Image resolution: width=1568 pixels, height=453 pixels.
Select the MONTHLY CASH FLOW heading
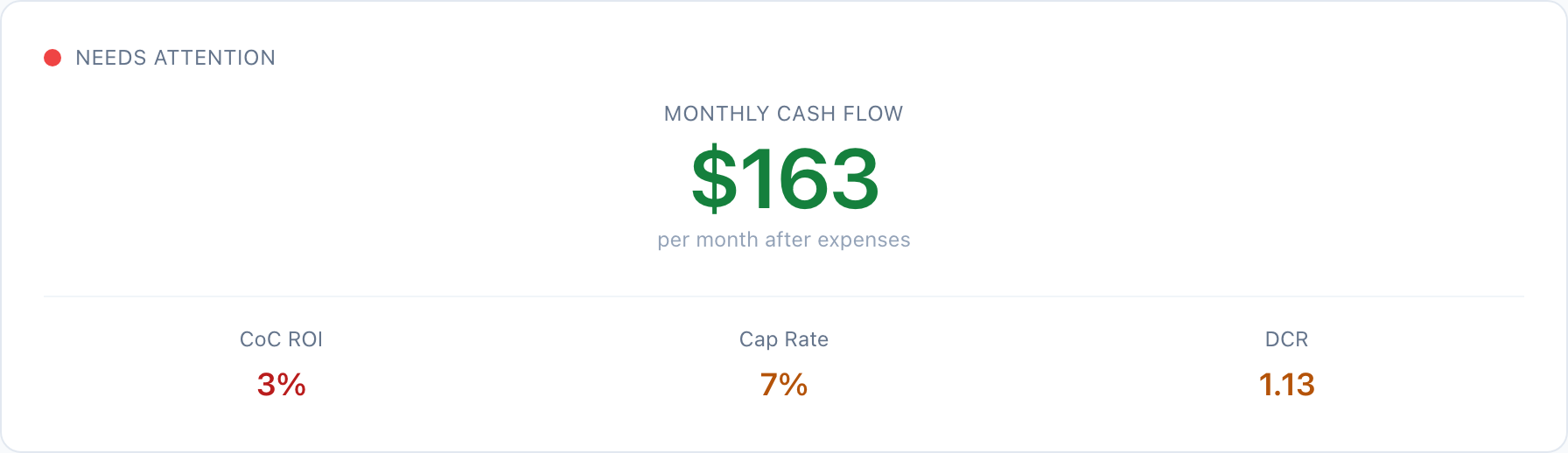(783, 114)
